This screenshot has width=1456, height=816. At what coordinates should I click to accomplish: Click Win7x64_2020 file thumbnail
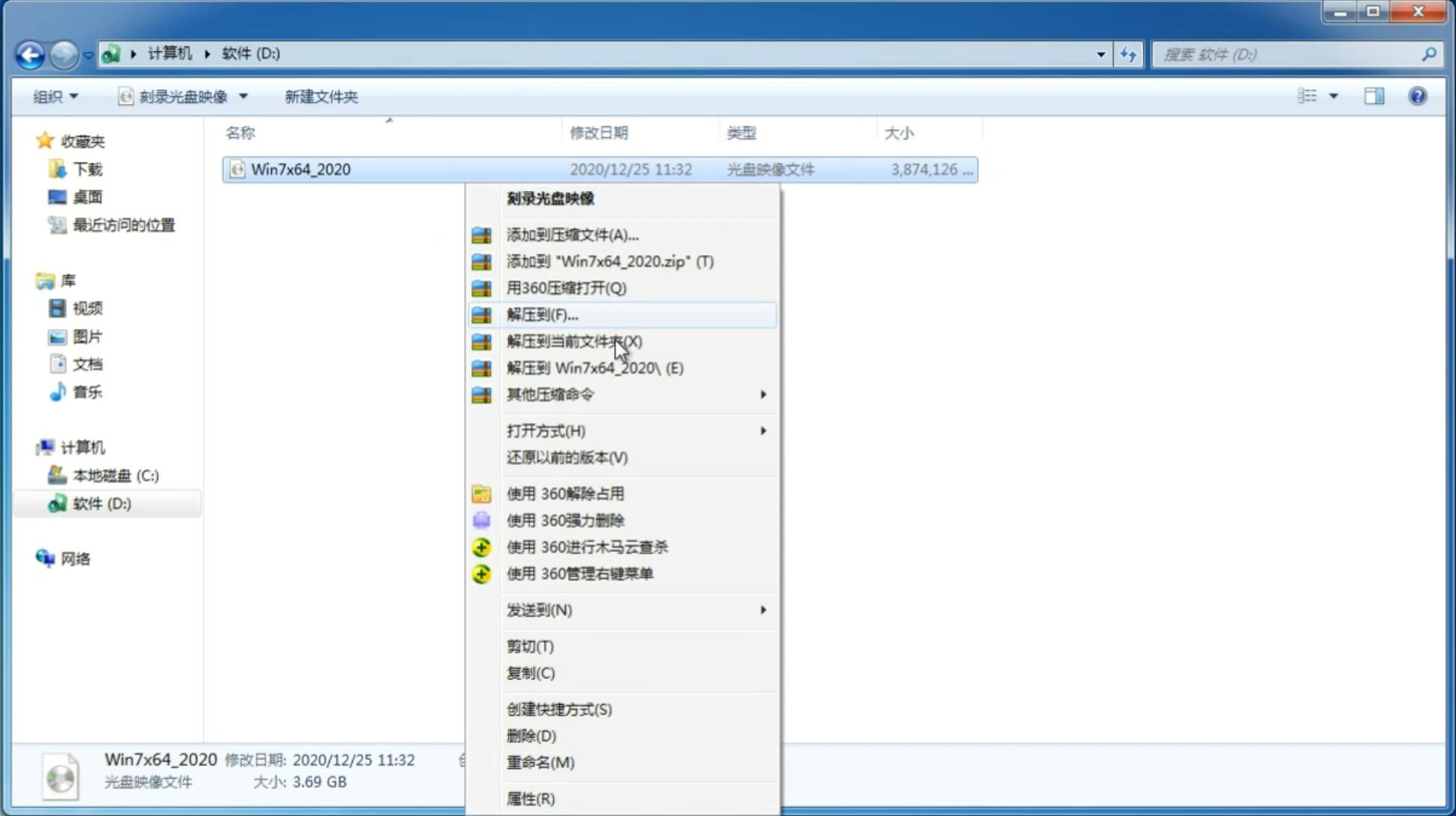237,169
